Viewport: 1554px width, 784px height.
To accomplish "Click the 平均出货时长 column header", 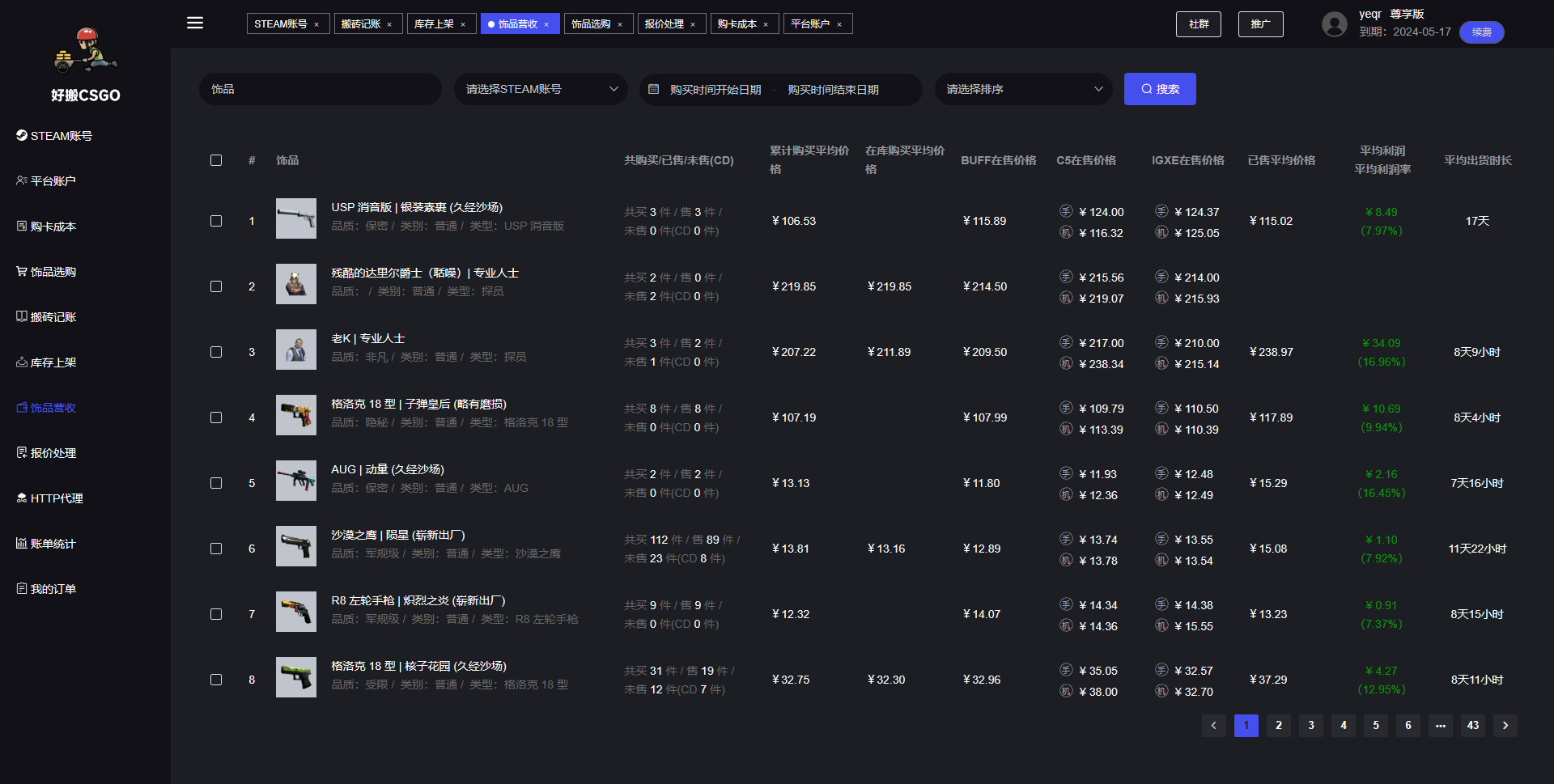I will click(x=1478, y=160).
